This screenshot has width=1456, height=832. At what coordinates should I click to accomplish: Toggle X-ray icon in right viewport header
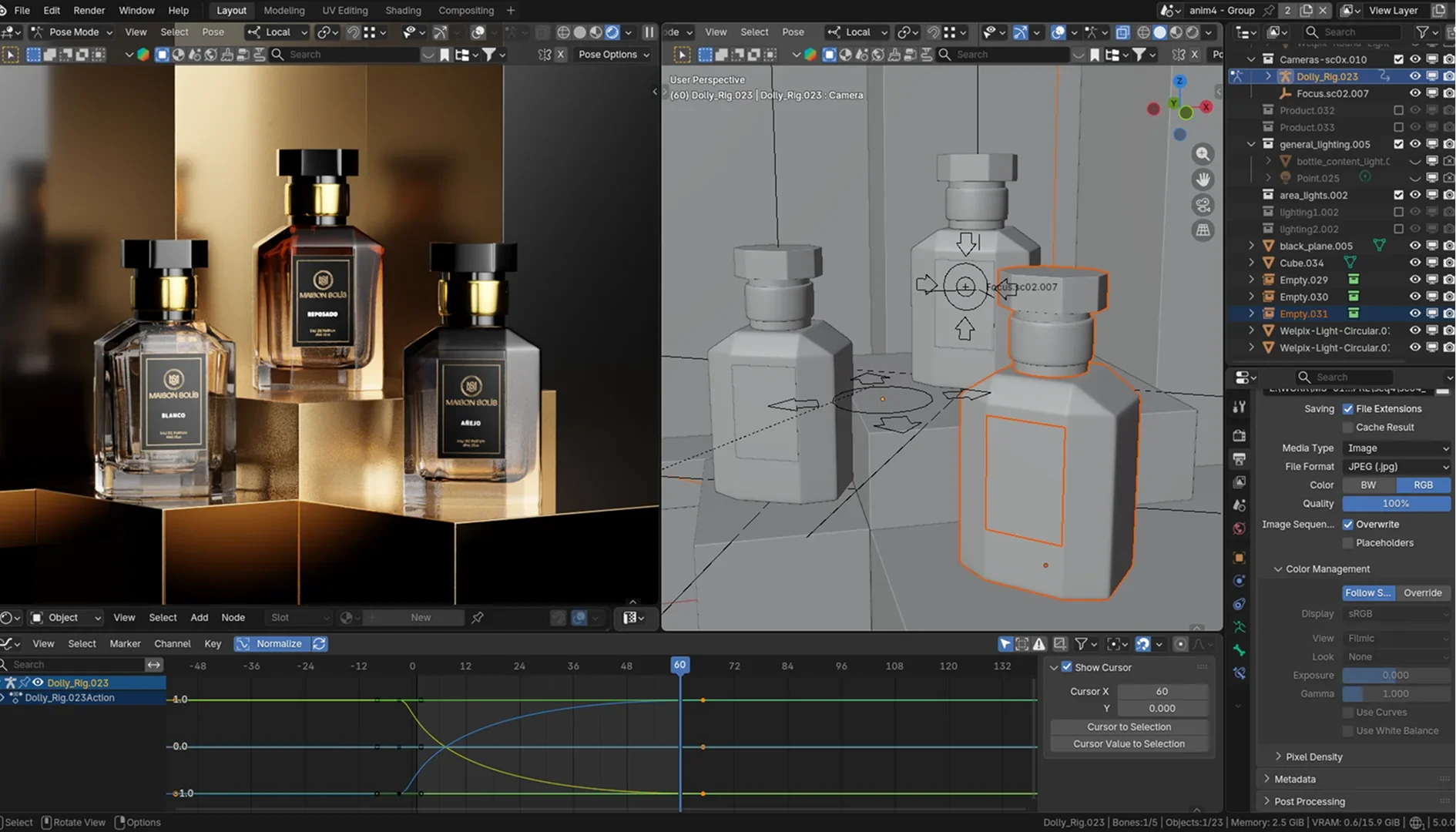[1122, 32]
